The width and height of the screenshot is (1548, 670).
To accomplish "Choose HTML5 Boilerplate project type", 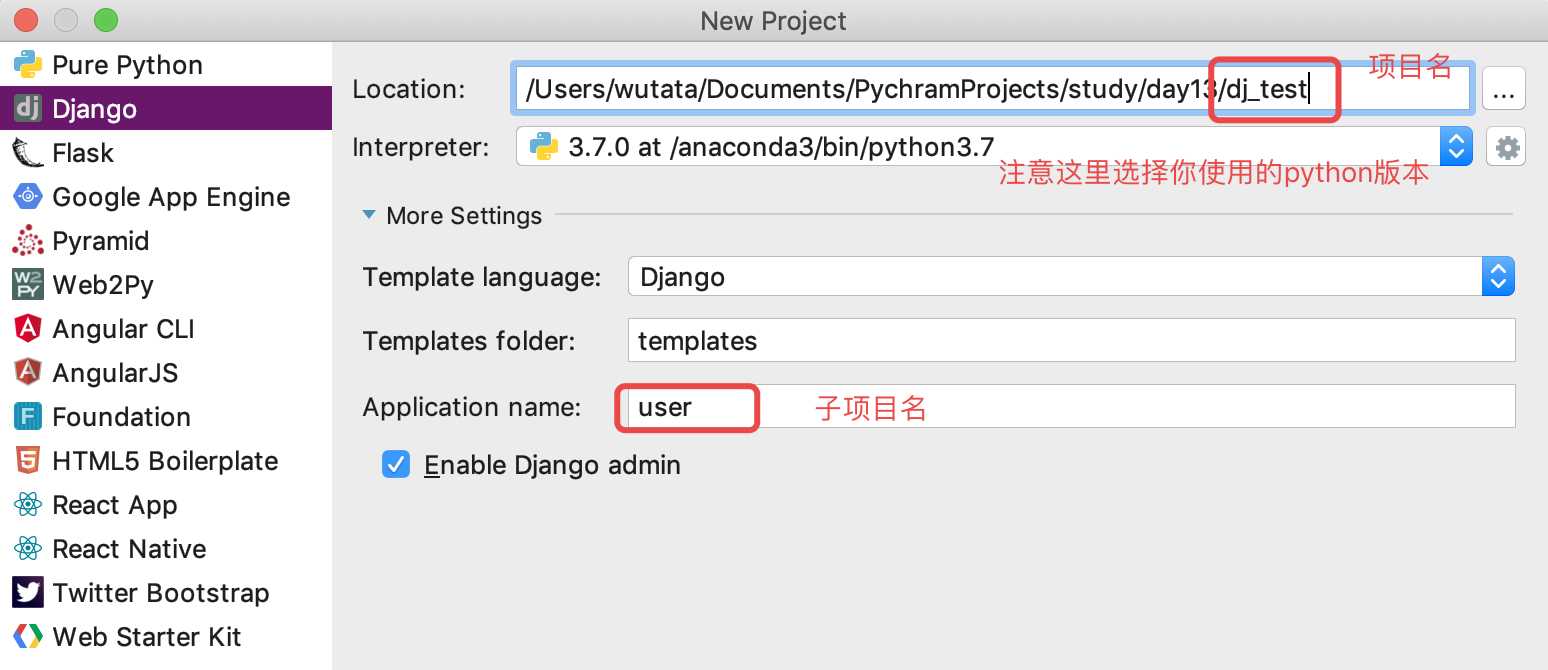I will (x=165, y=461).
